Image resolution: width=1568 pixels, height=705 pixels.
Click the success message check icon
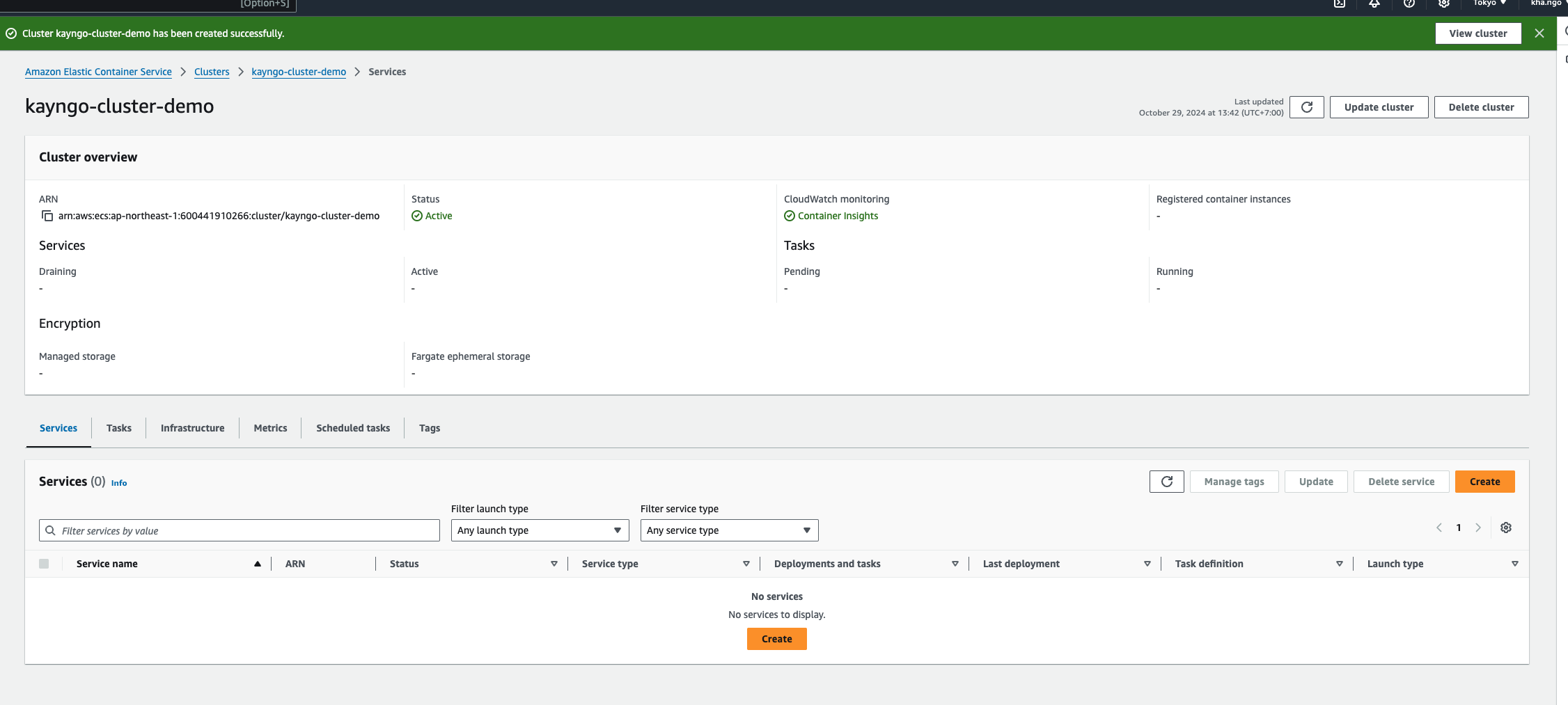click(11, 33)
